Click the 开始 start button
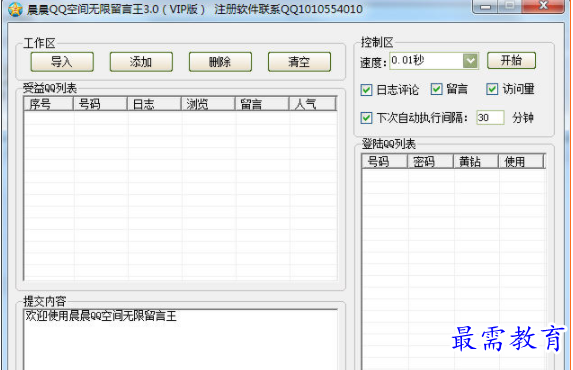573x370 pixels. (x=511, y=60)
